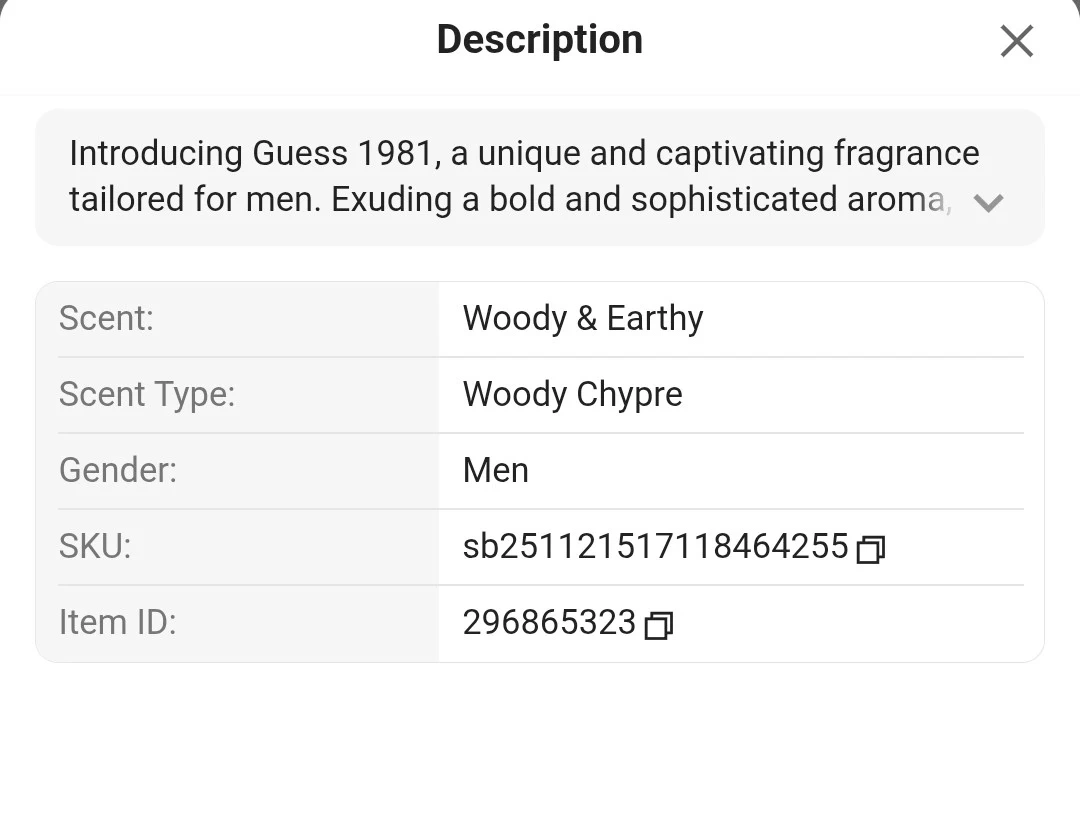The height and width of the screenshot is (836, 1080).
Task: Click the Scent: label
Action: tap(106, 318)
